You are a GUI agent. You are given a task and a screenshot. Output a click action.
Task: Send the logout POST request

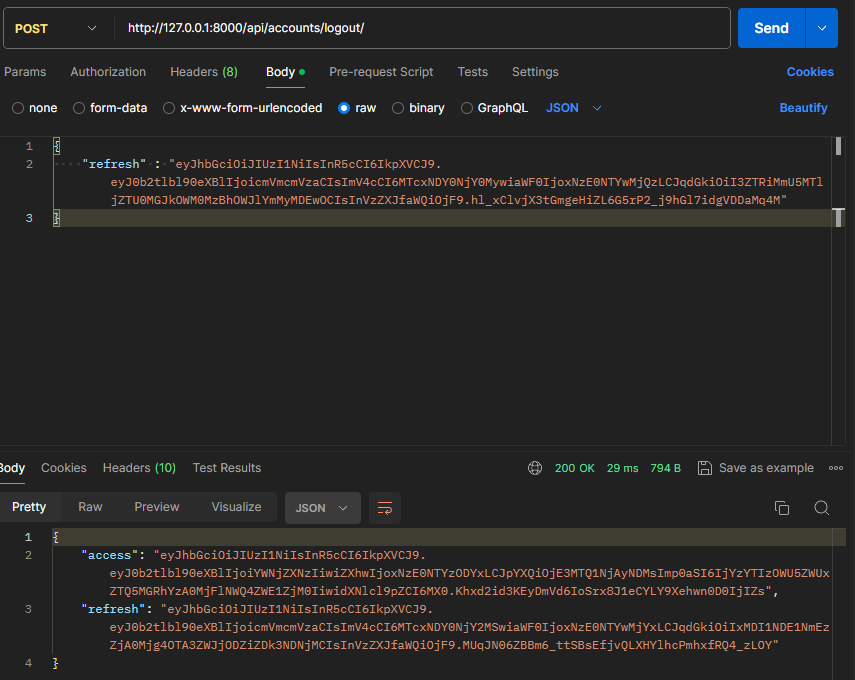(772, 28)
